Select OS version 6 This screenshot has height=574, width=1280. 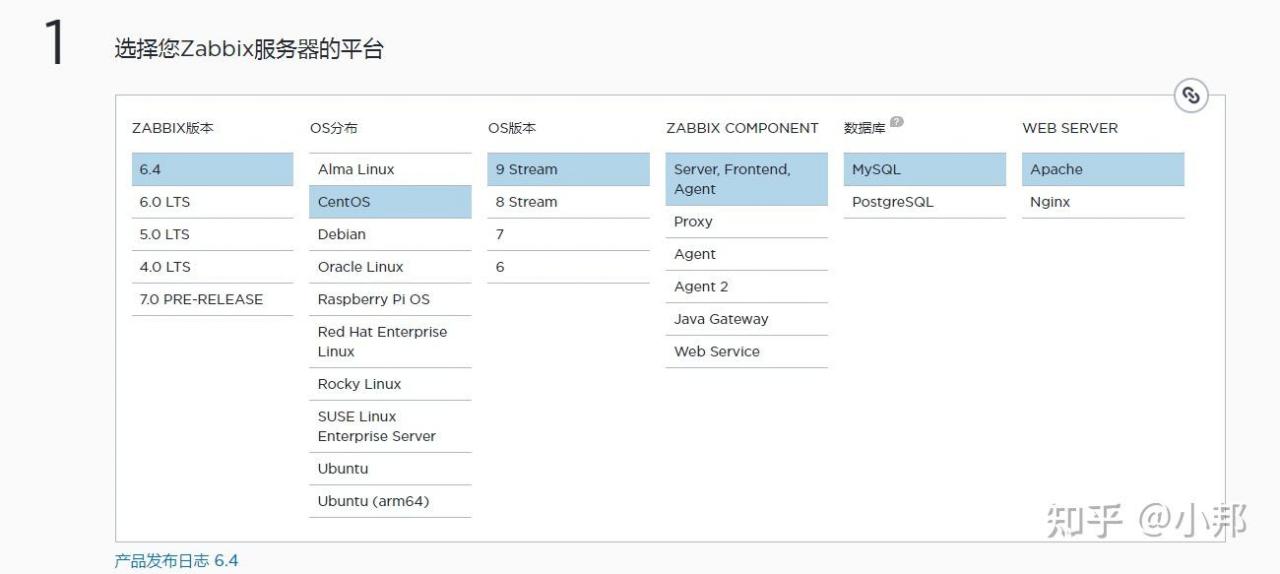click(568, 267)
